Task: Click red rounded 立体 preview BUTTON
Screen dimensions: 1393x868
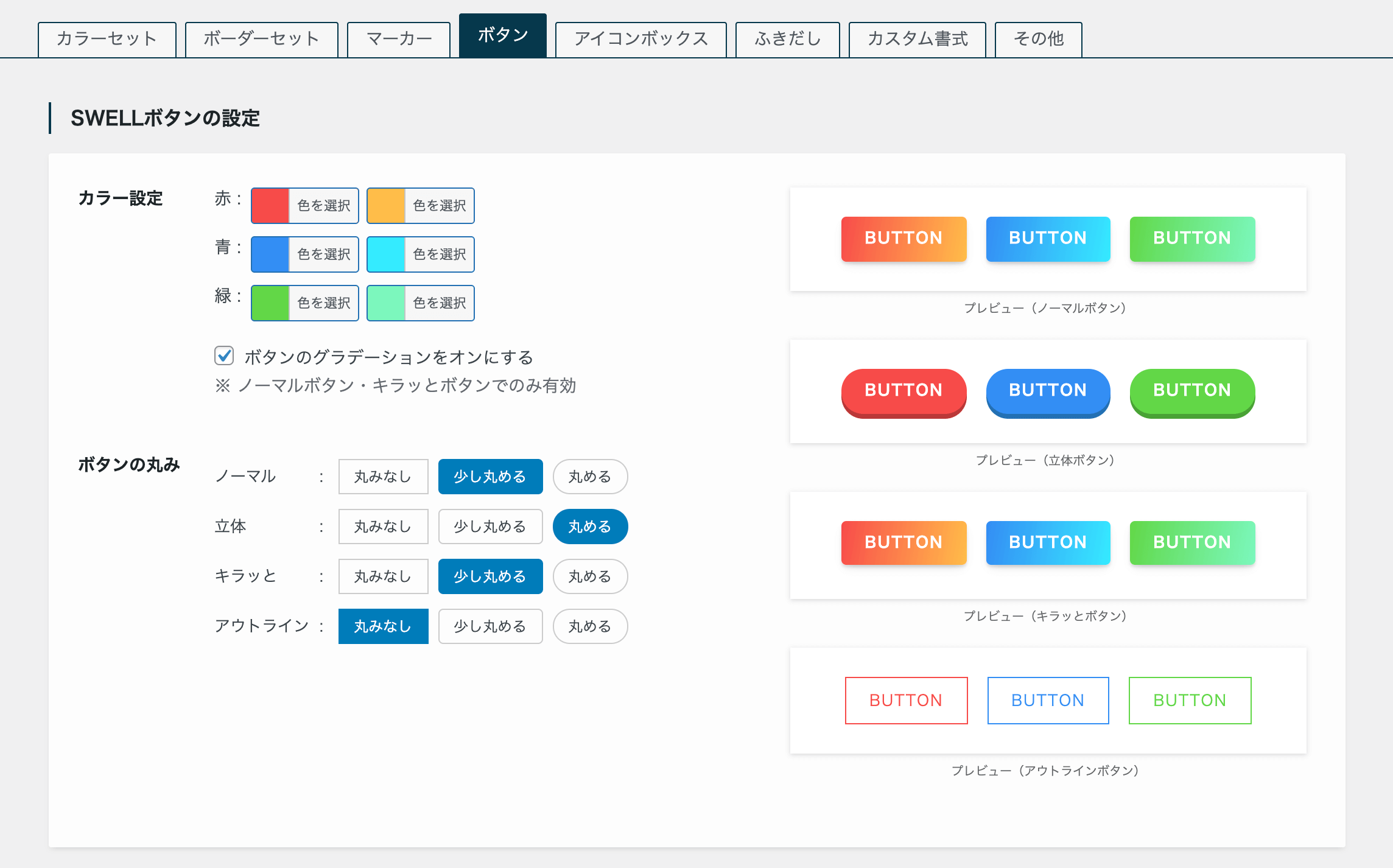Action: [904, 391]
